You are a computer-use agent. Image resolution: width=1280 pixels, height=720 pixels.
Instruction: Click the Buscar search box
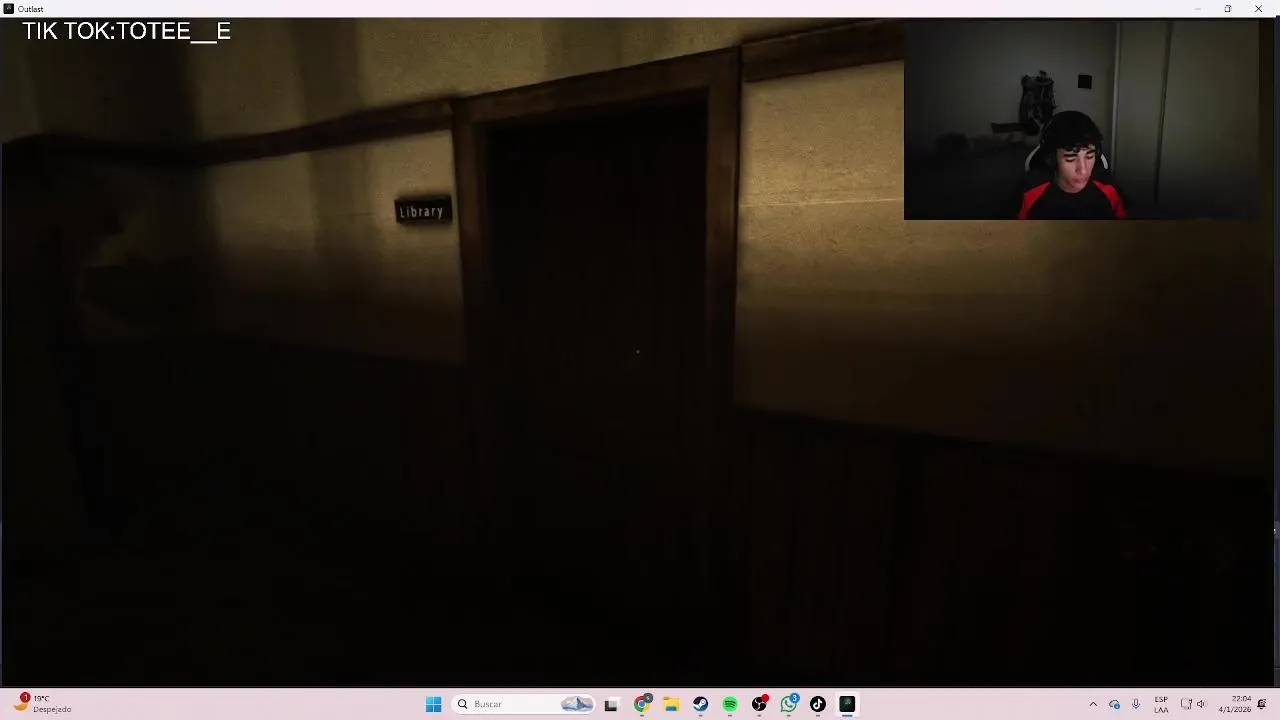[524, 704]
